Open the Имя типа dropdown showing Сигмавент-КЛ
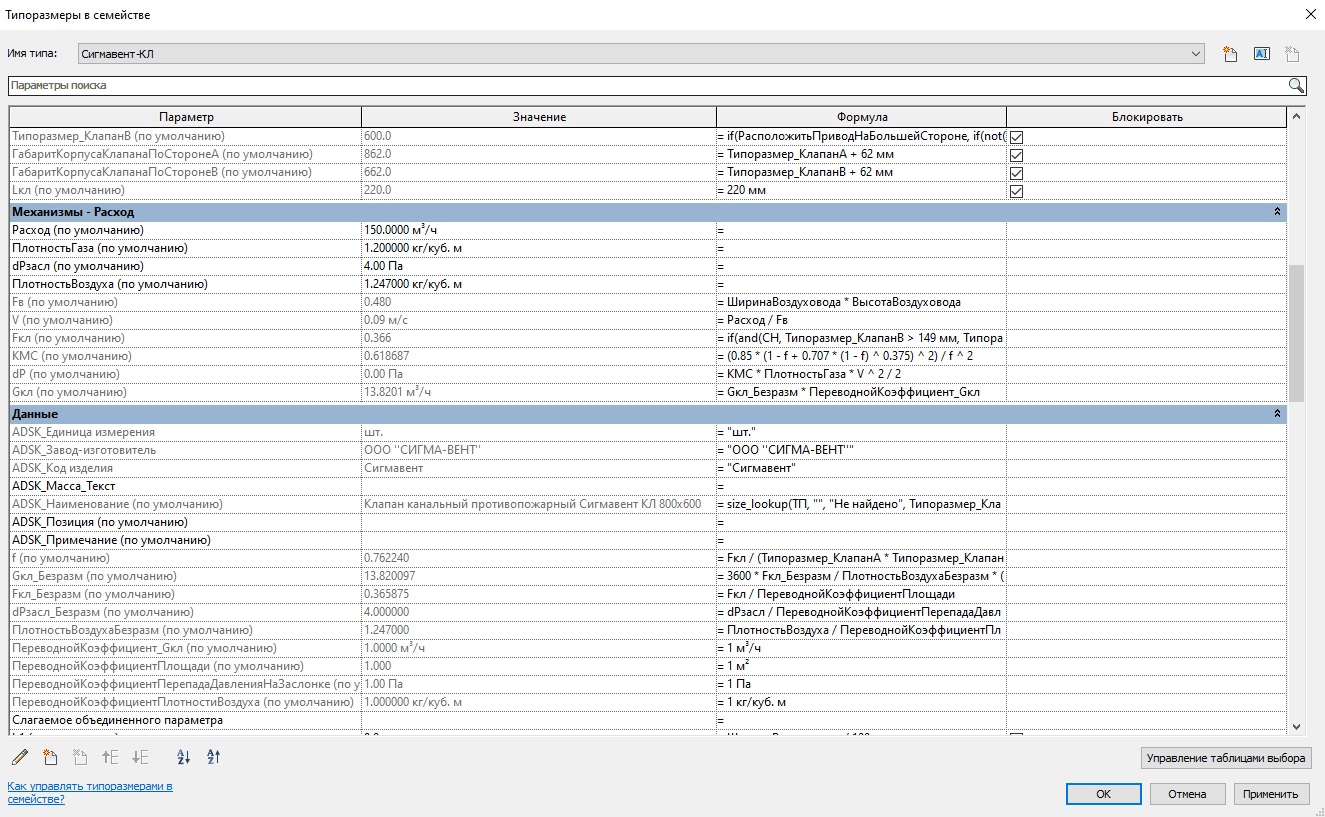This screenshot has width=1325, height=817. tap(639, 54)
